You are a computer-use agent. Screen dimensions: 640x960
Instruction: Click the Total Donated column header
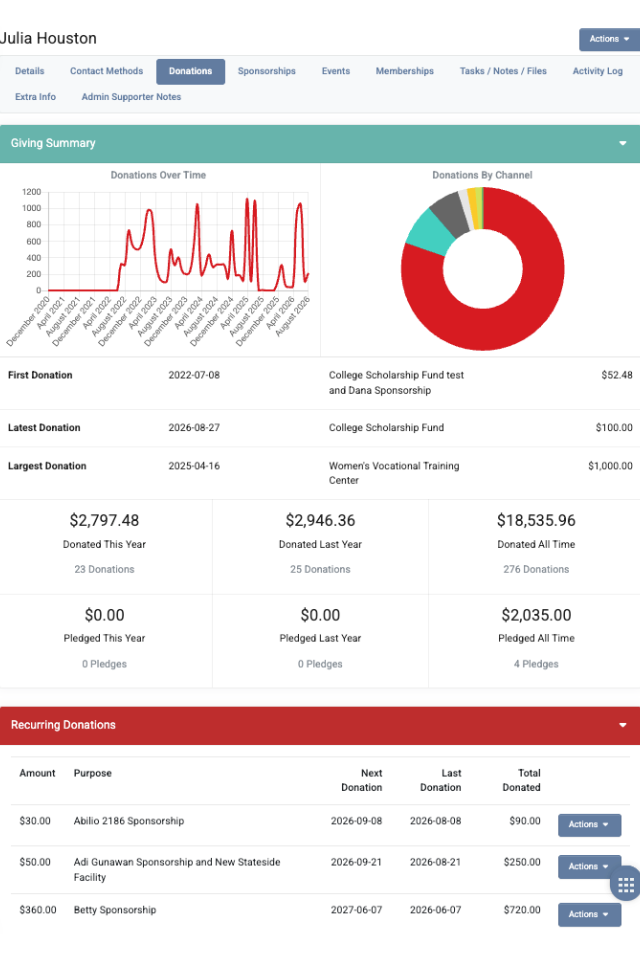(x=521, y=781)
